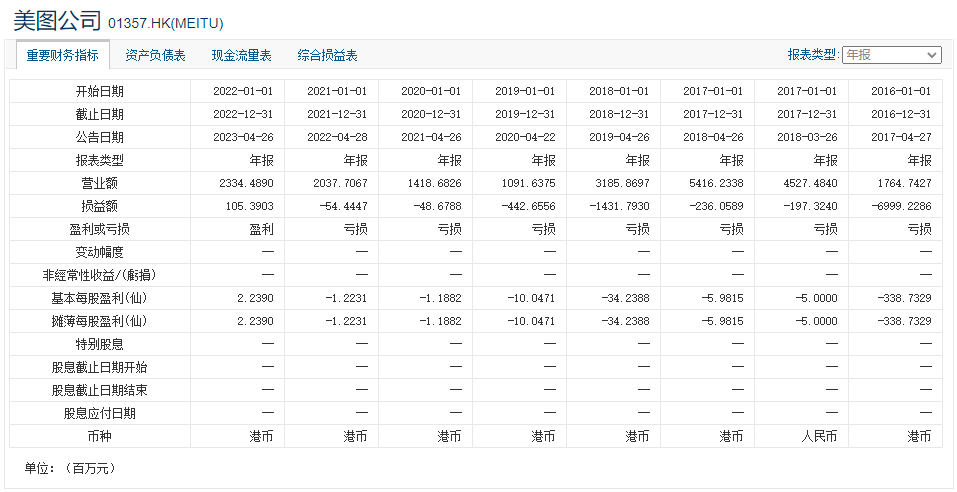This screenshot has height=492, width=957.
Task: Click the -6999.2286 loss value
Action: 899,206
